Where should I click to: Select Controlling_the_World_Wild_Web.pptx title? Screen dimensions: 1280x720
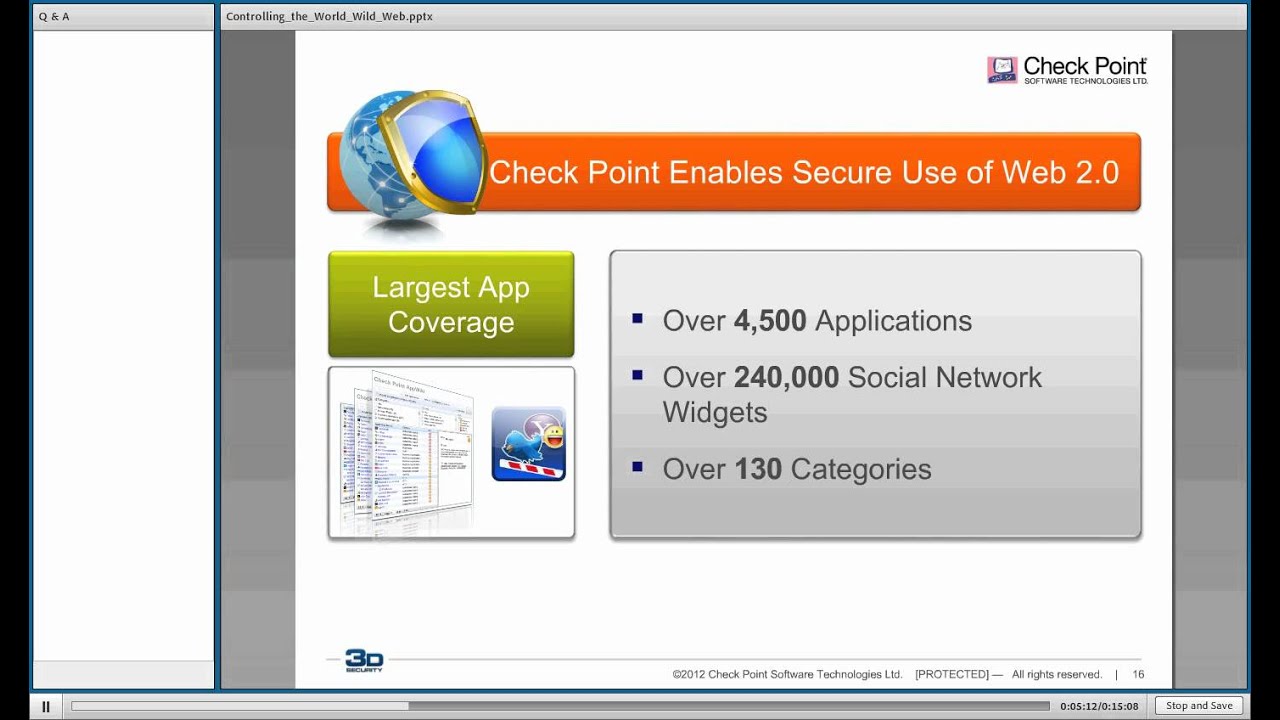tap(329, 17)
